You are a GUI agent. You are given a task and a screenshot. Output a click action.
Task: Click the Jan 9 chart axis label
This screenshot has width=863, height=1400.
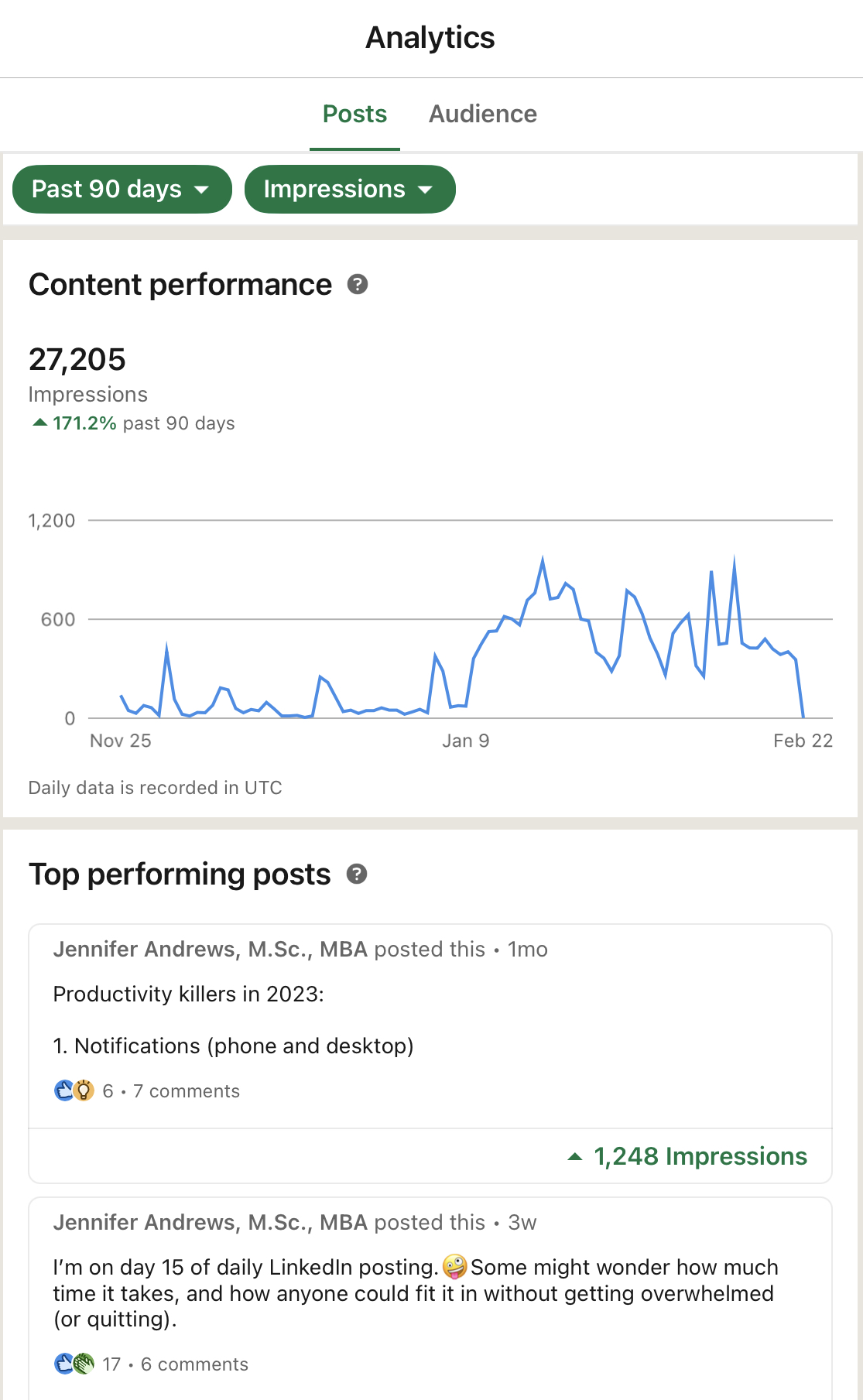465,741
